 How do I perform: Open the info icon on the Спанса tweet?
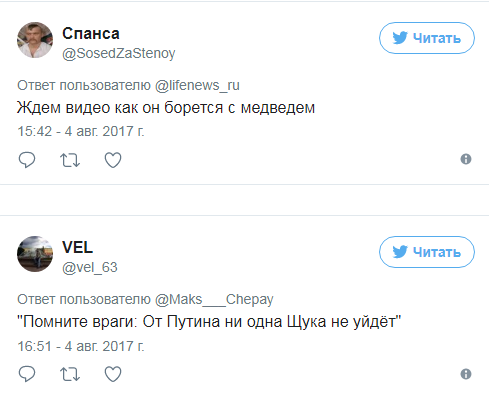(466, 159)
